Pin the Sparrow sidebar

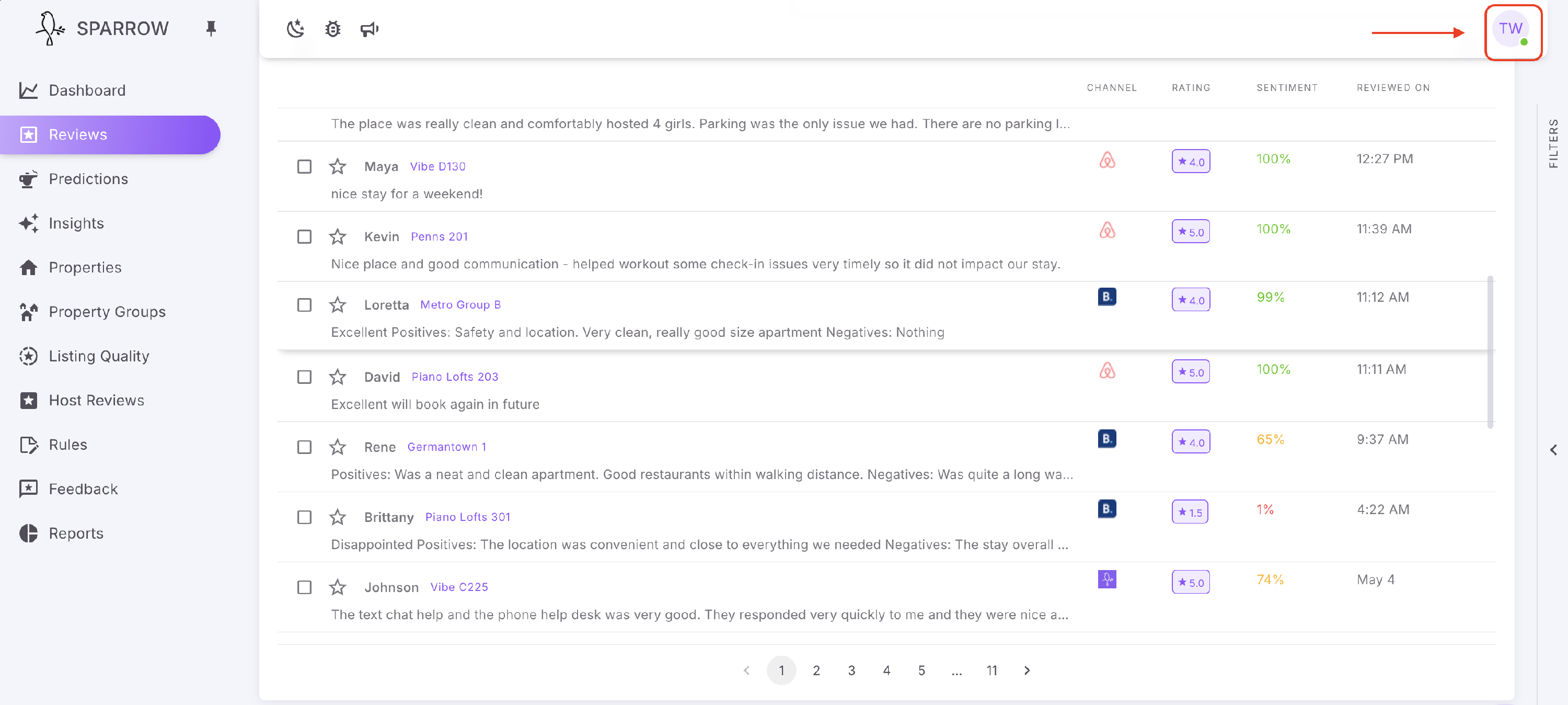click(211, 28)
